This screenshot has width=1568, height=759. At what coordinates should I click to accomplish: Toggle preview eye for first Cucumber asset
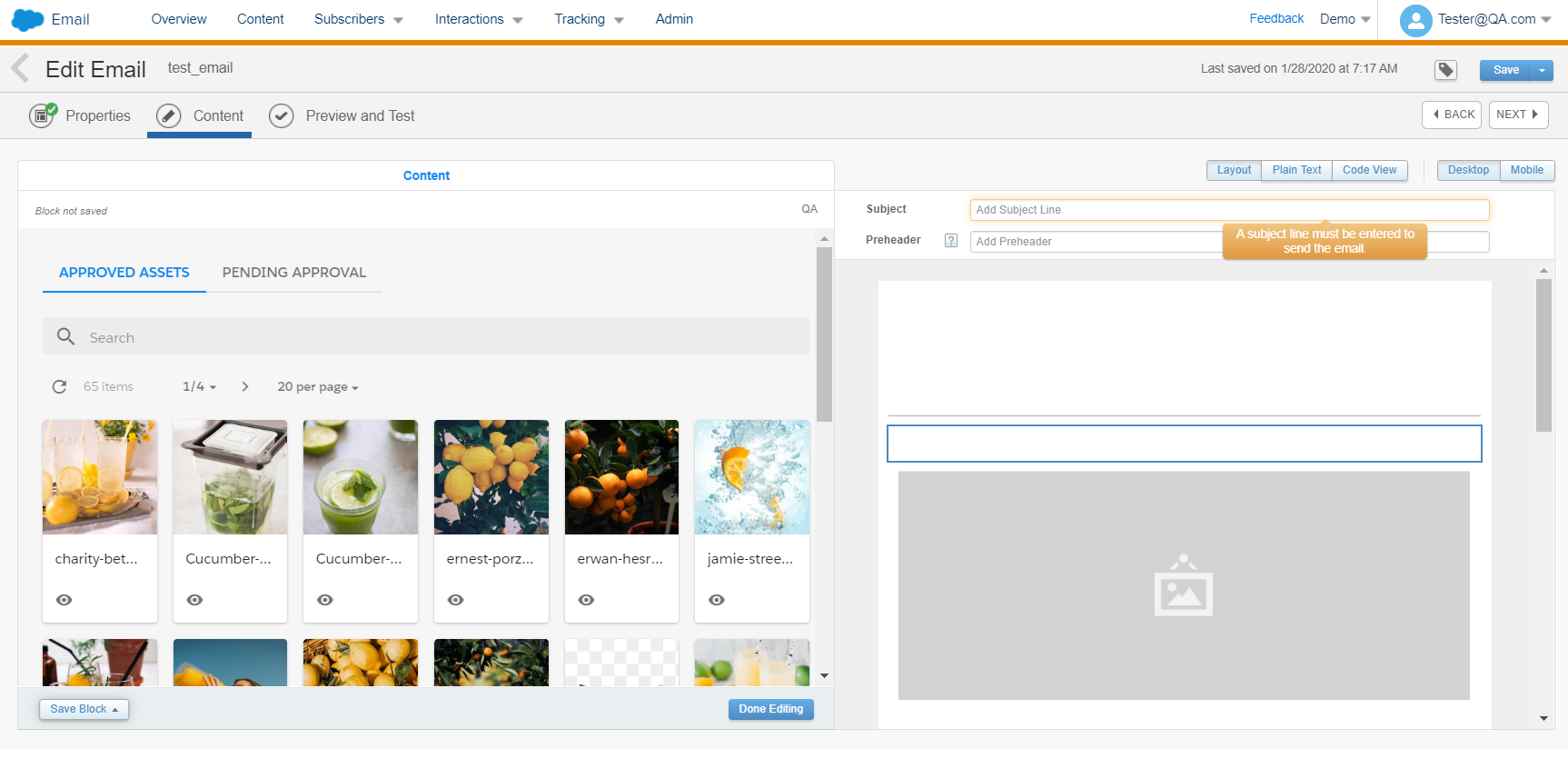pos(195,600)
